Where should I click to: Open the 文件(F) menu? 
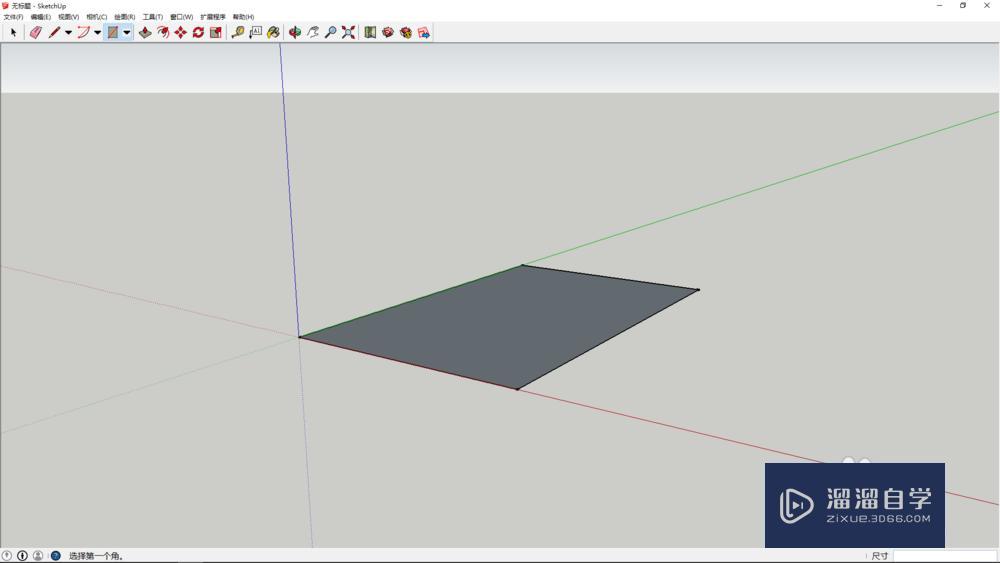tap(13, 17)
